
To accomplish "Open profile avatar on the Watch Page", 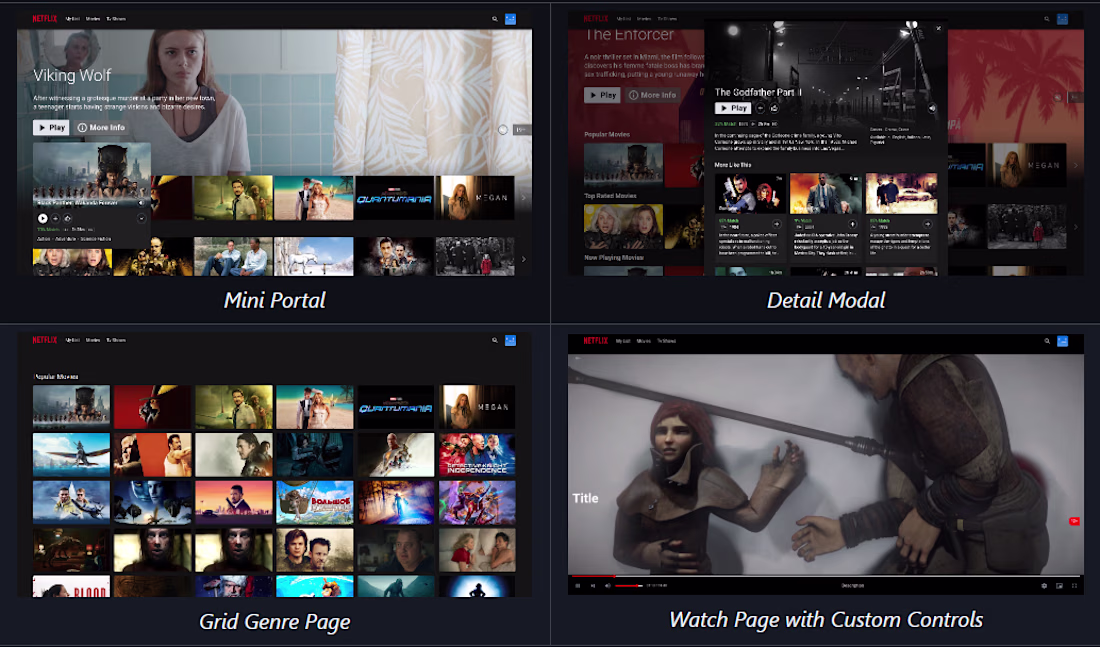I will (1062, 341).
